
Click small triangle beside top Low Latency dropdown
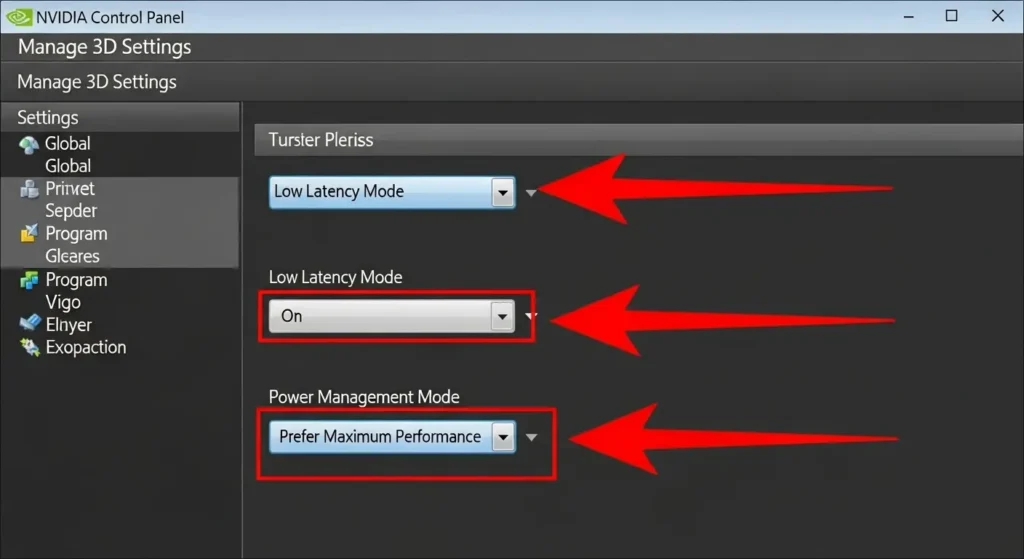pyautogui.click(x=531, y=193)
